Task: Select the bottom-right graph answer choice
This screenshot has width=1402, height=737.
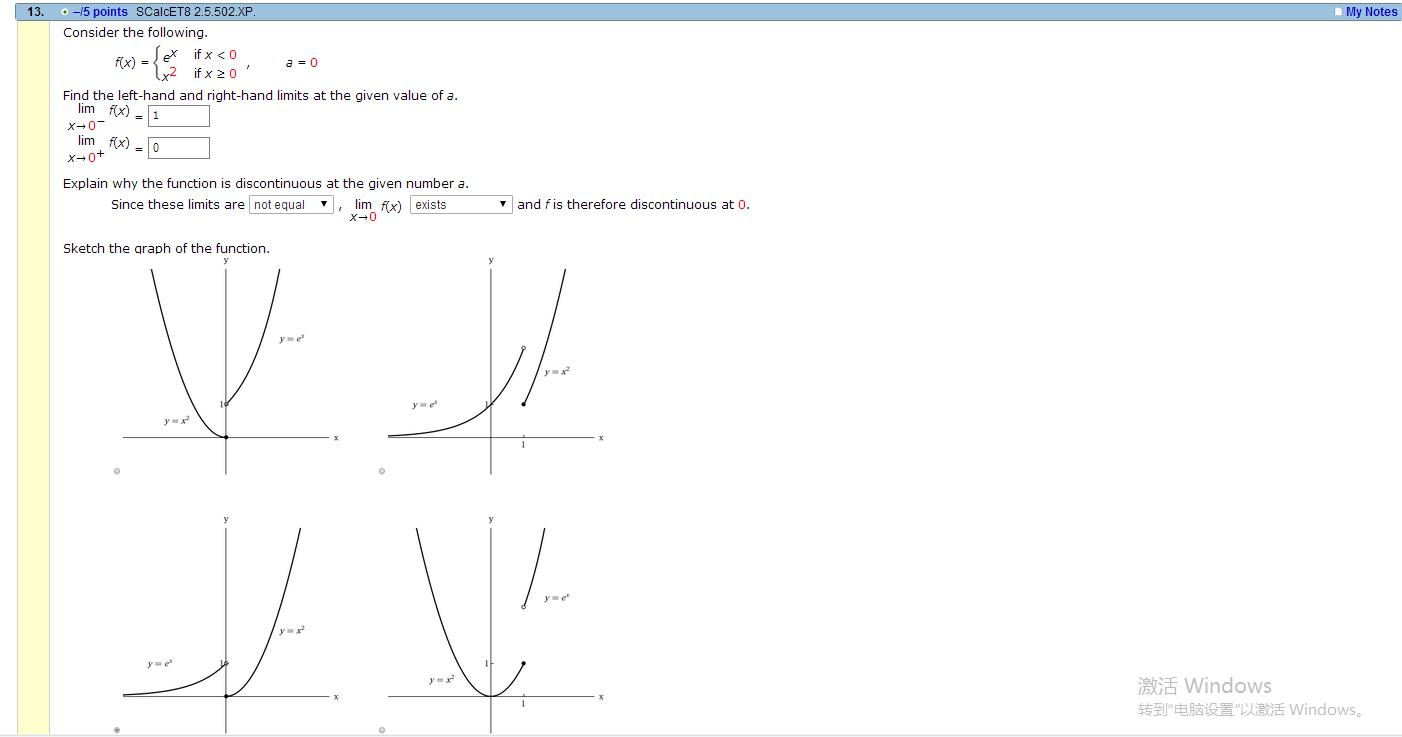Action: [x=381, y=730]
